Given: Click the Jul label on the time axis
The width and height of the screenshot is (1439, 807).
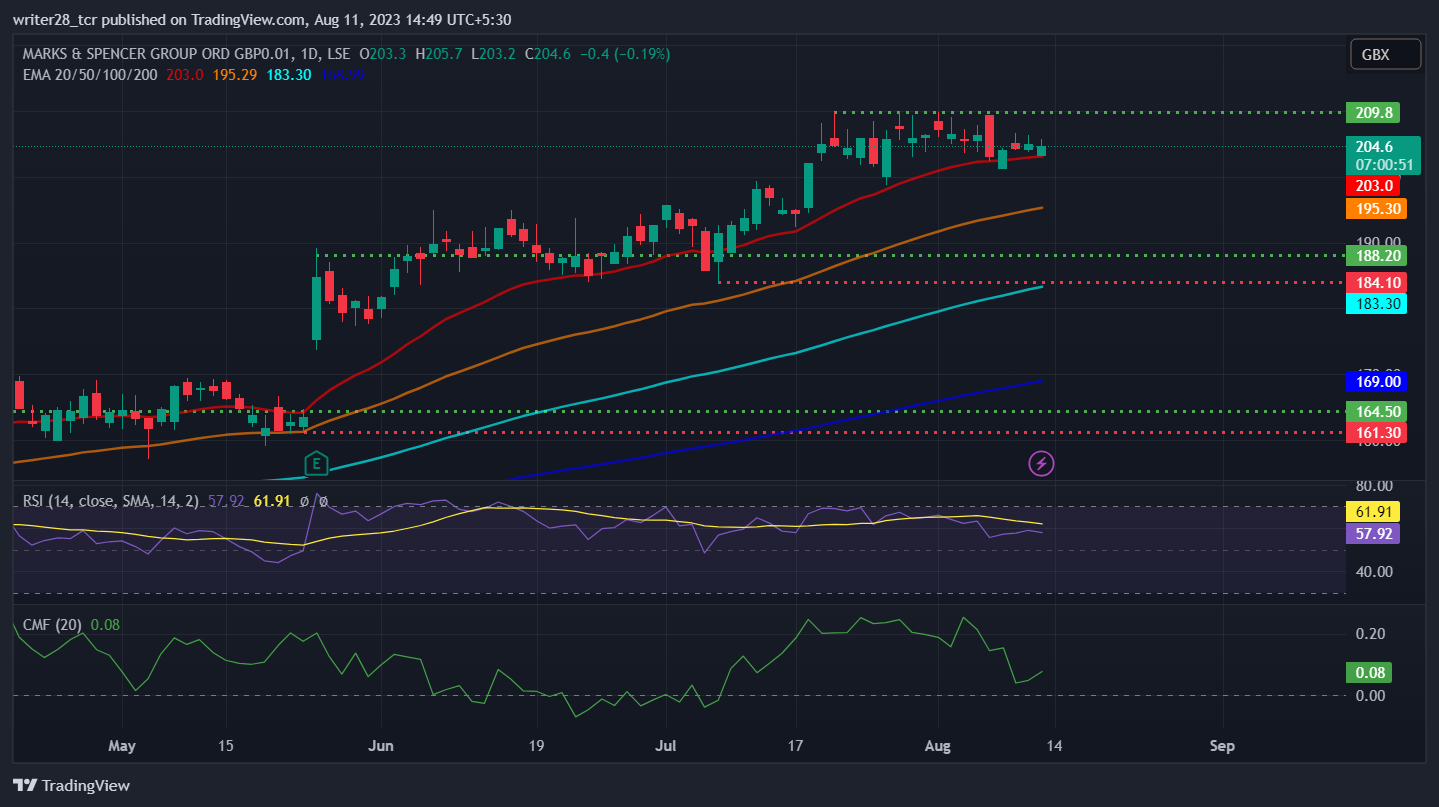Looking at the screenshot, I should point(666,746).
